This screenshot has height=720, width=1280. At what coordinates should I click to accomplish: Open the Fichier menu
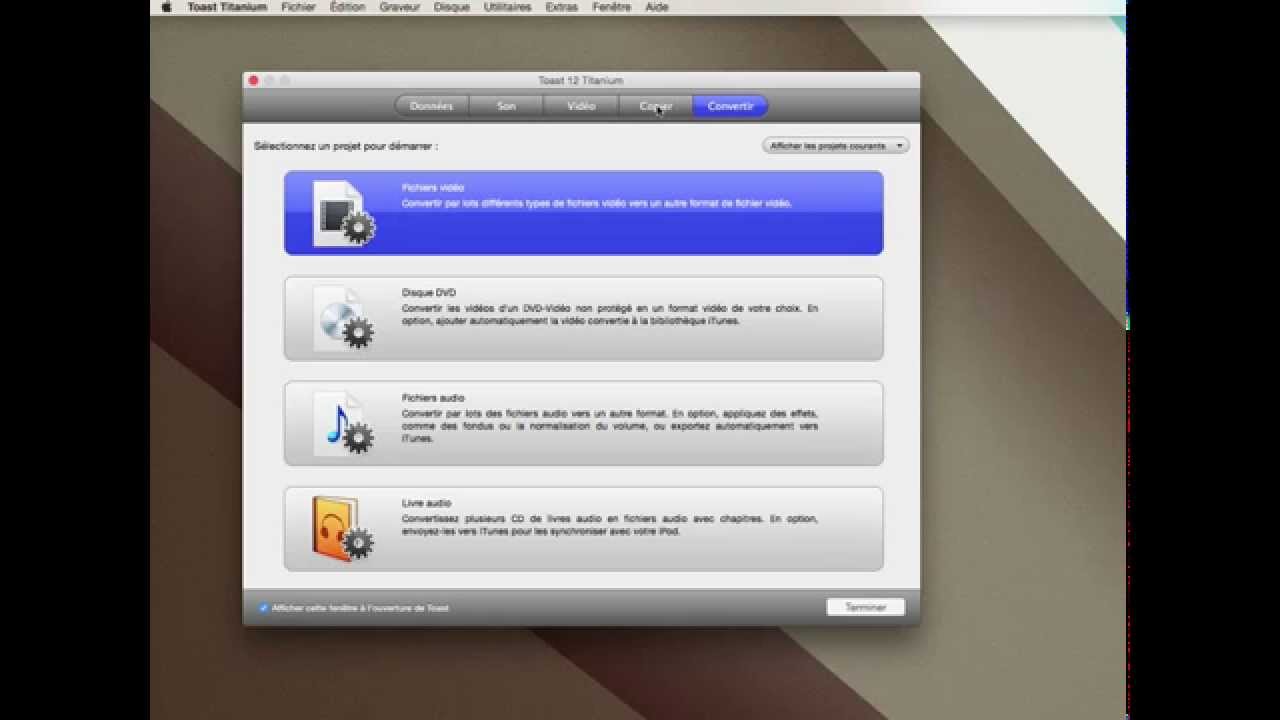(298, 7)
